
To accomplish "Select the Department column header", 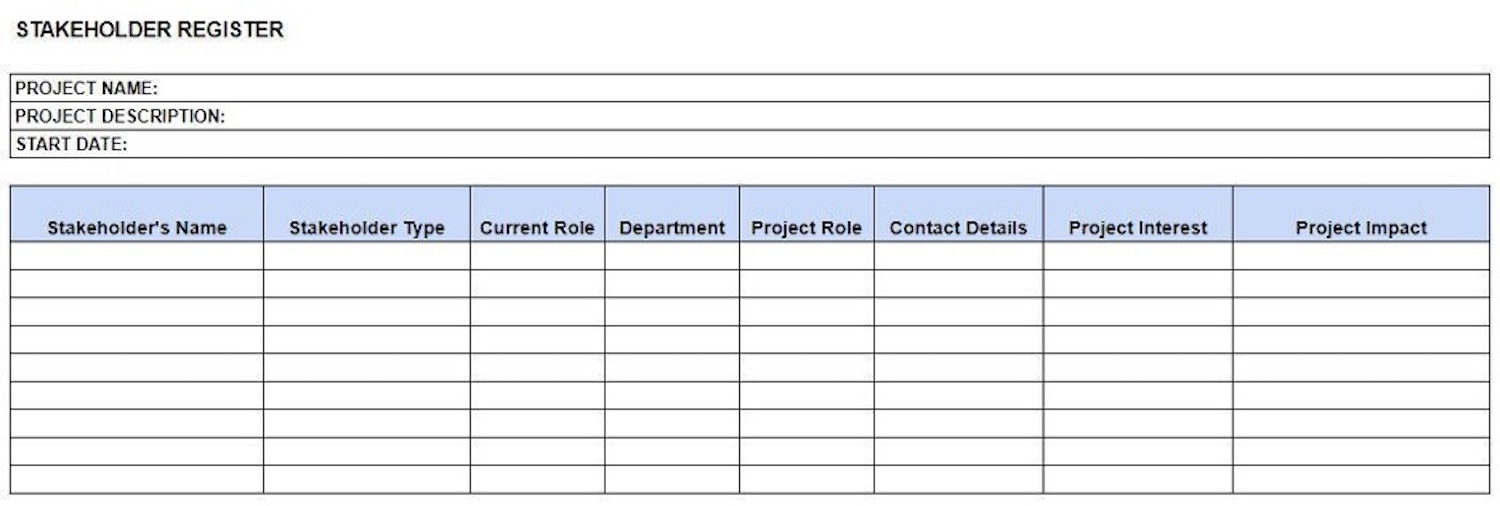I will coord(672,227).
